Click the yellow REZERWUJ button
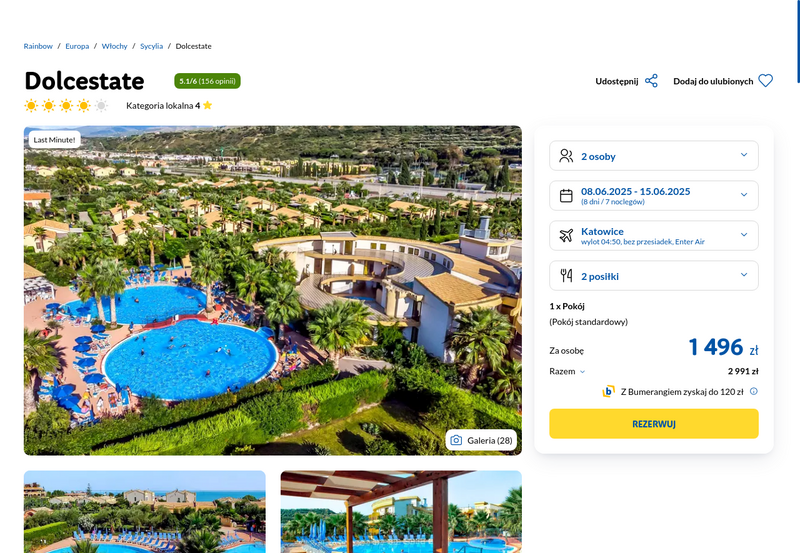 (x=654, y=423)
